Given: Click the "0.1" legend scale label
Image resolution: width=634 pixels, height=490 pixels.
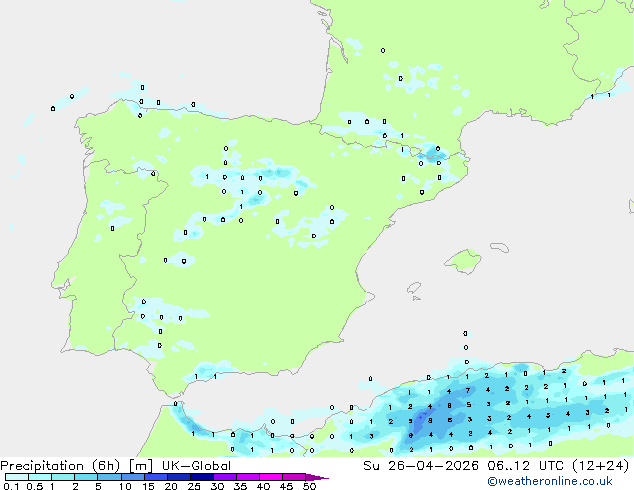Looking at the screenshot, I should [11, 486].
